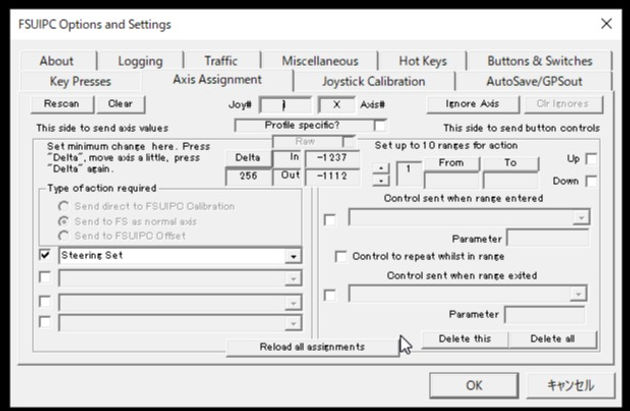Open the range exited control dropdown
Screen dimensions: 630x411
tap(578, 294)
